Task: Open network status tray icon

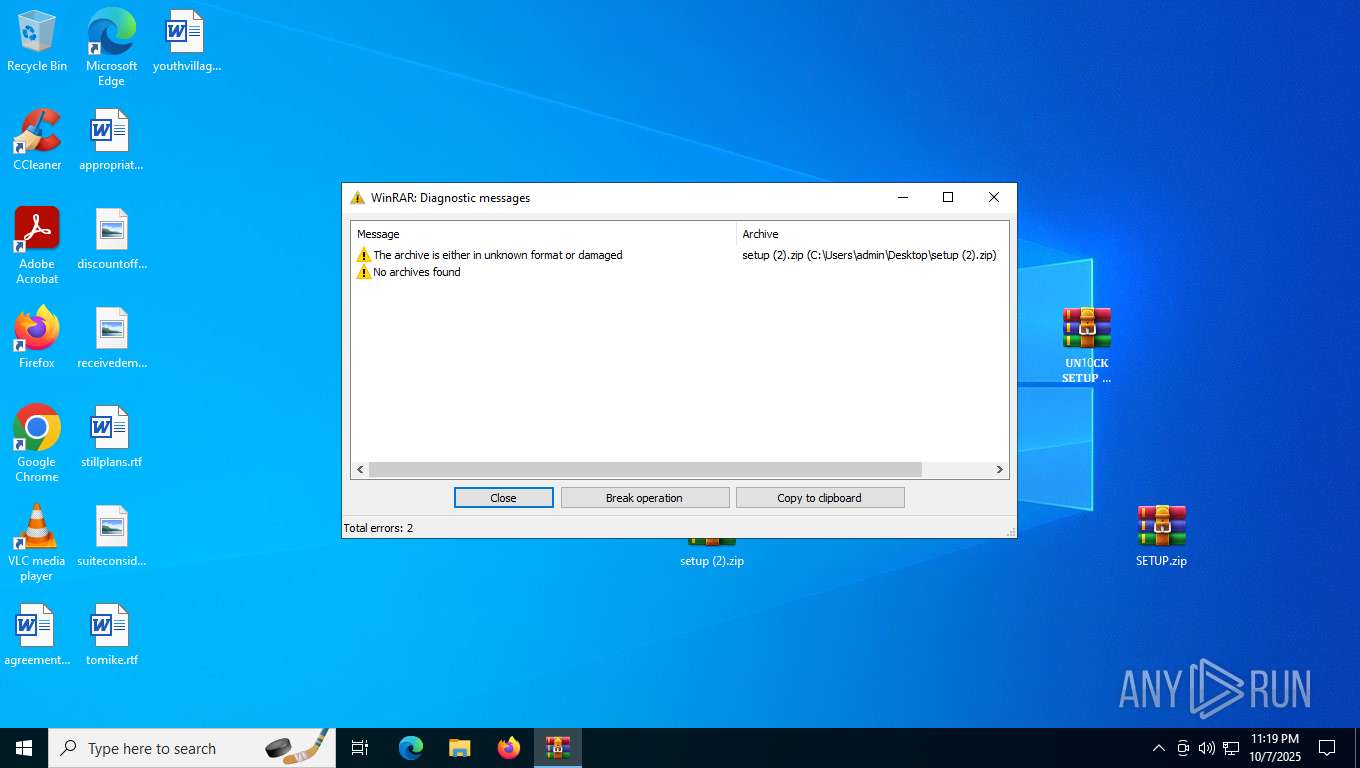Action: pos(1231,748)
